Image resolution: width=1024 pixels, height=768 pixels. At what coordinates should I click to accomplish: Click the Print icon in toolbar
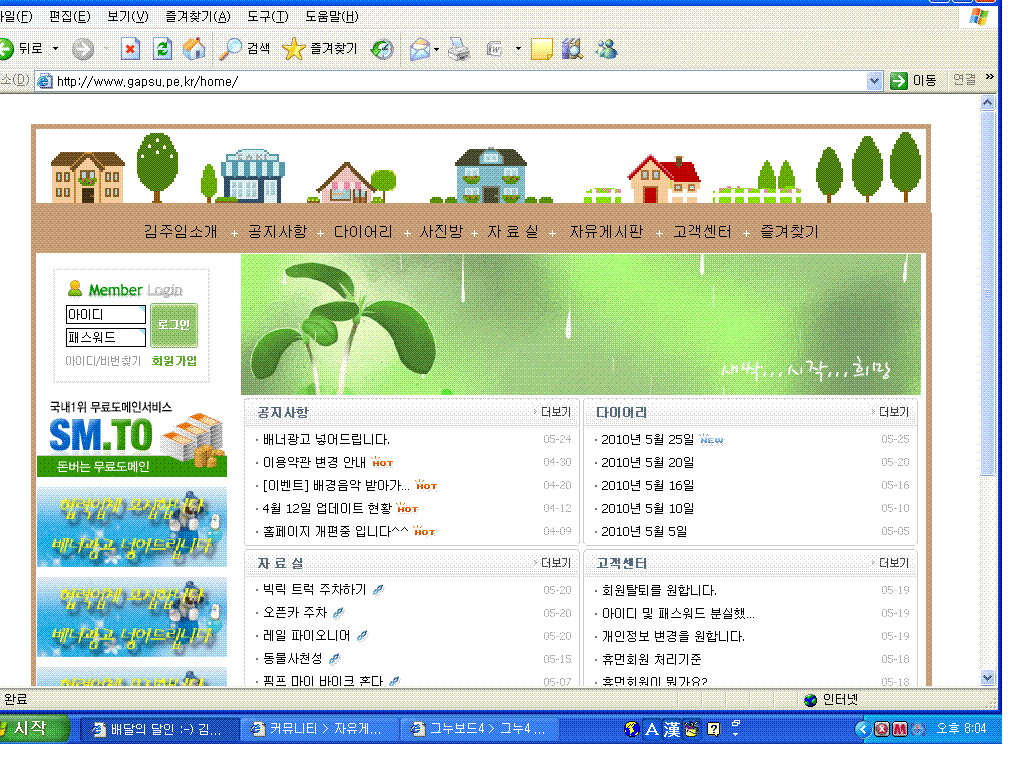point(458,48)
